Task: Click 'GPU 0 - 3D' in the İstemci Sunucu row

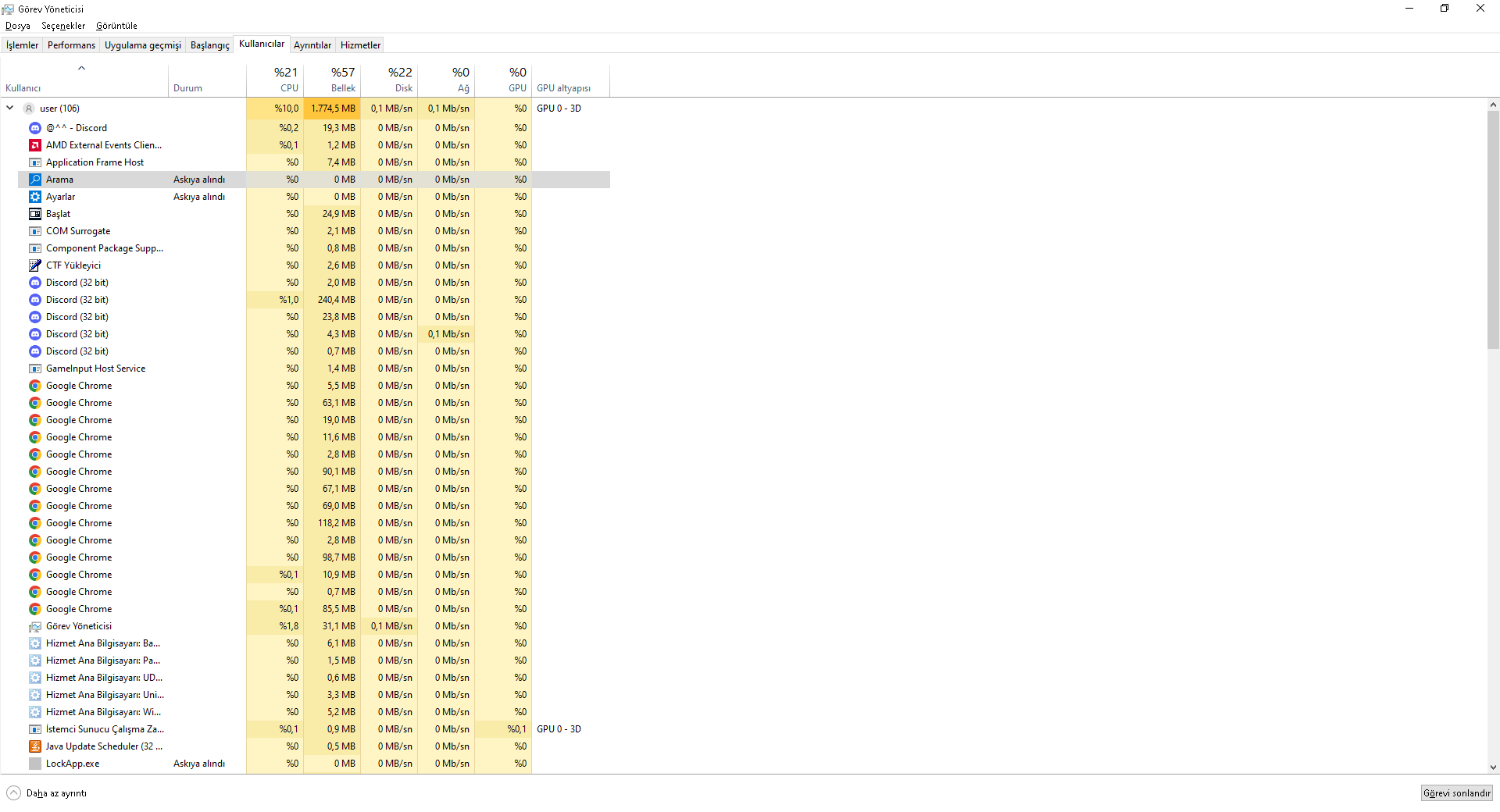Action: [559, 729]
